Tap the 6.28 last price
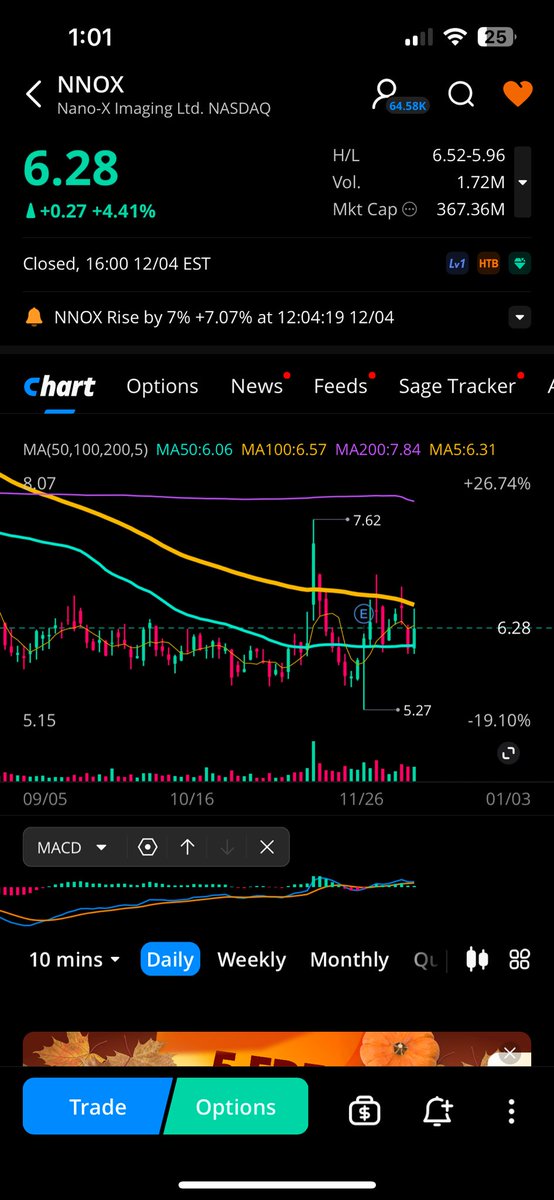Viewport: 554px width, 1200px height. [x=71, y=168]
